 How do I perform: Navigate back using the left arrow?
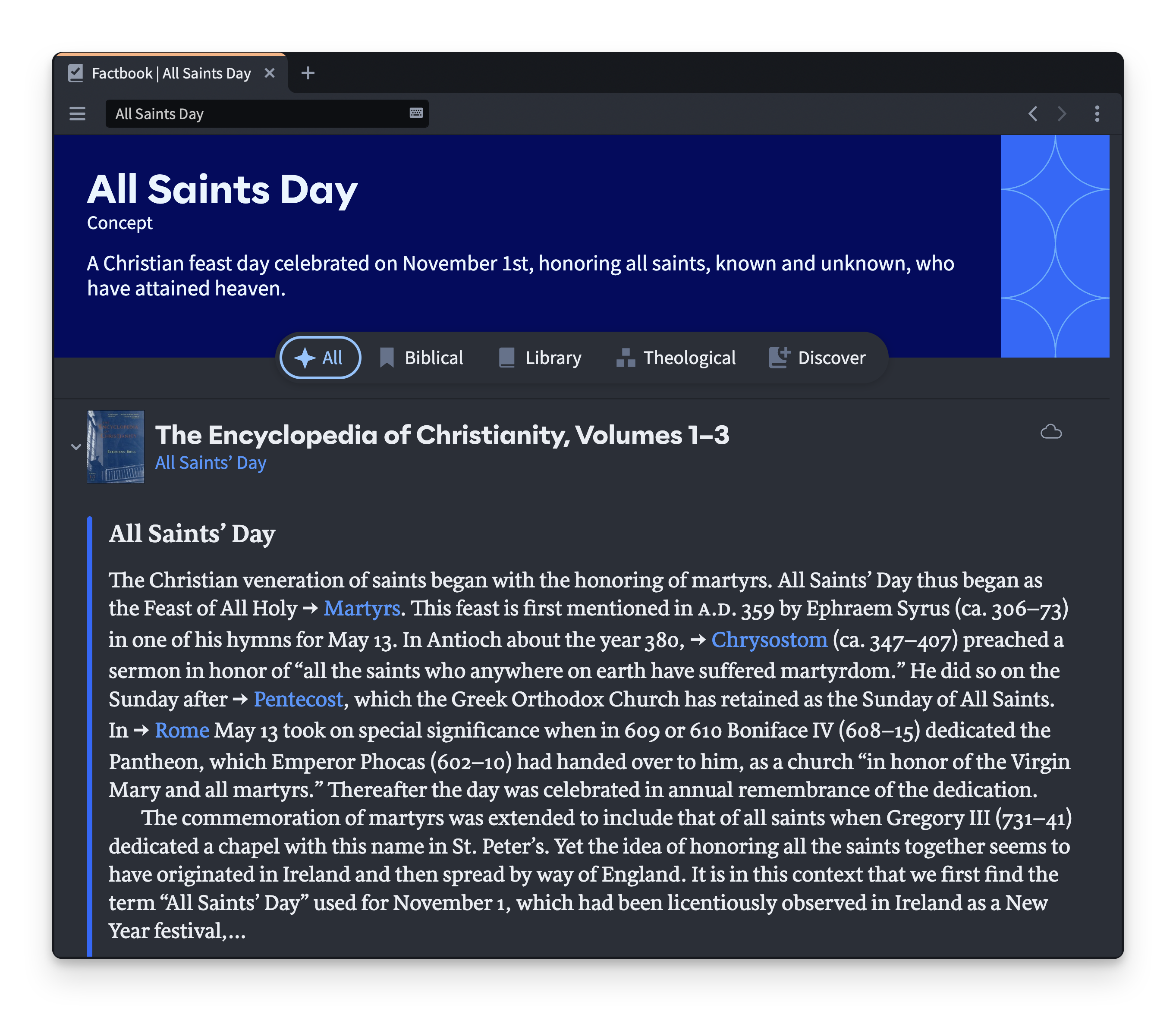coord(1032,114)
